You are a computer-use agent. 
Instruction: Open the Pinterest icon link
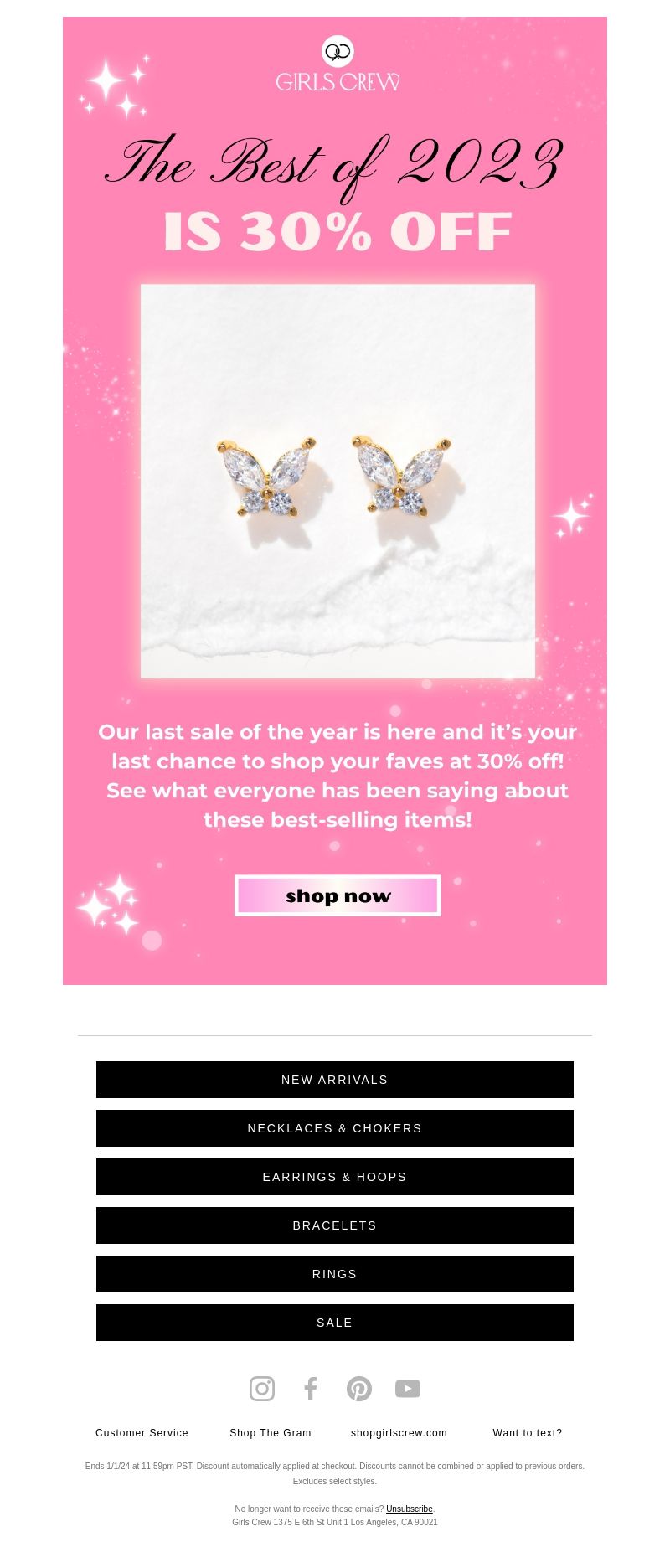point(359,1389)
